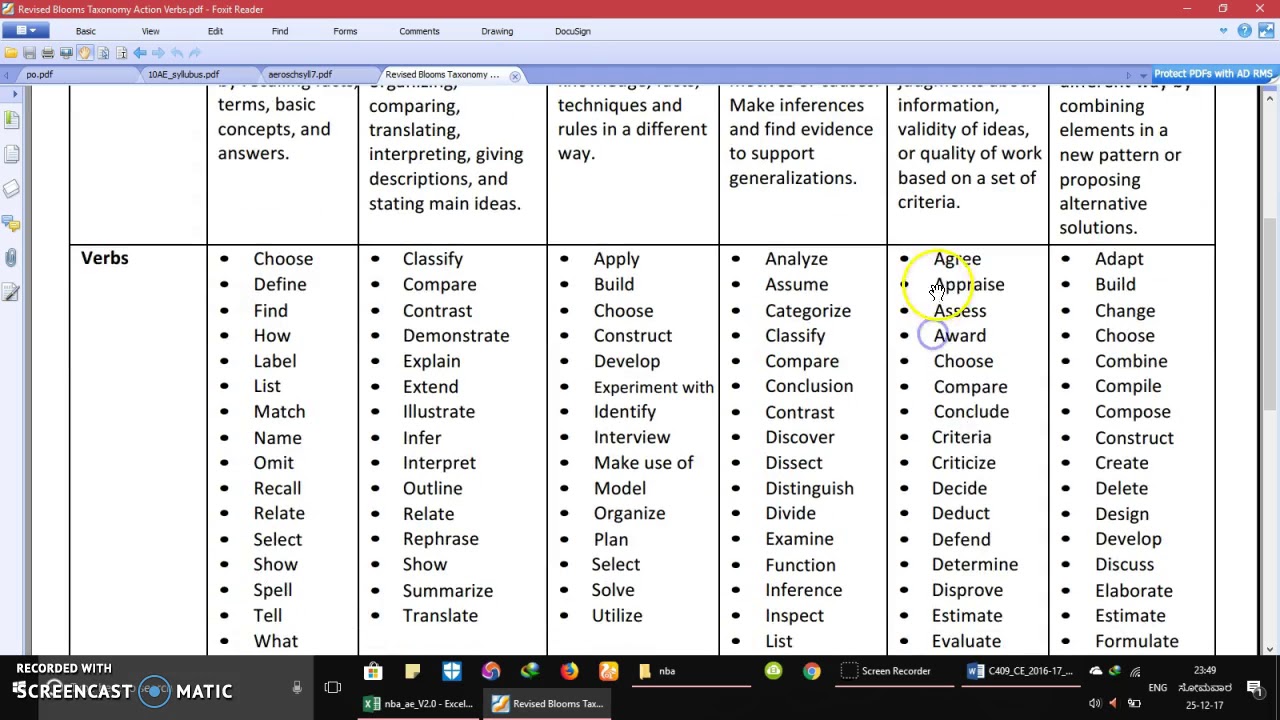The image size is (1280, 720).
Task: Go to the next page arrow
Action: point(158,52)
